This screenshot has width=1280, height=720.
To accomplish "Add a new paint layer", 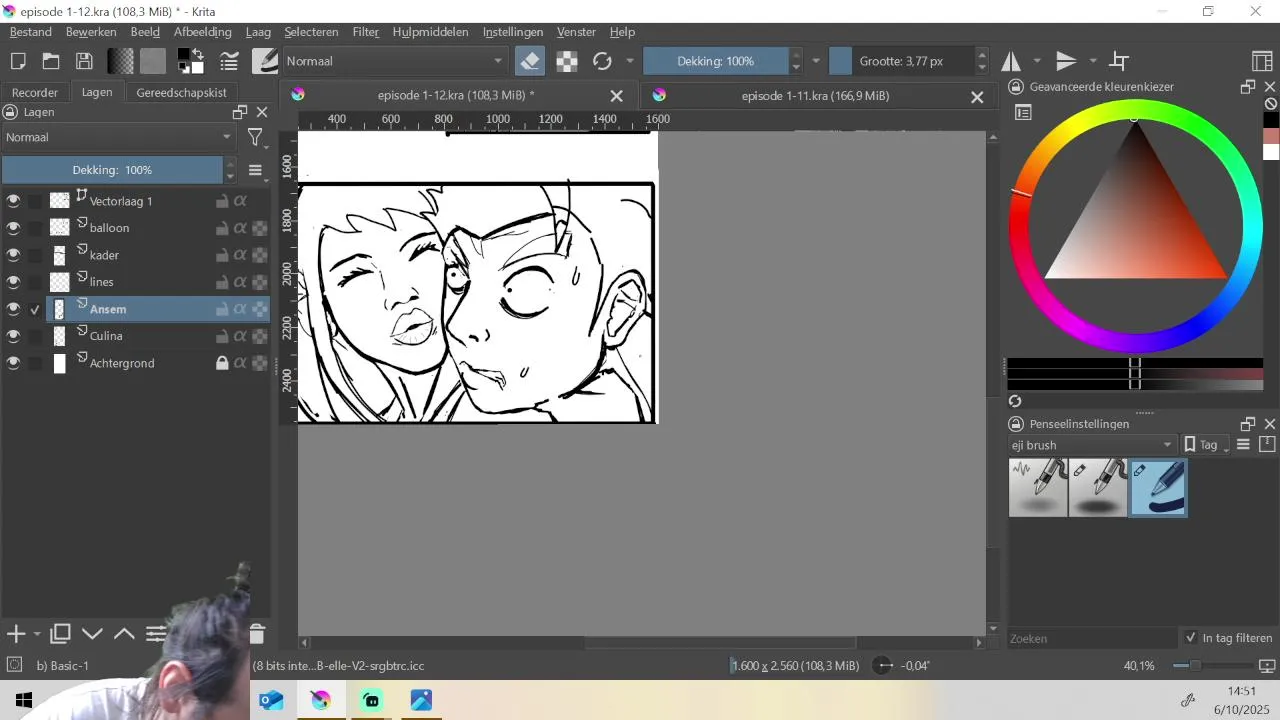I will [x=16, y=634].
